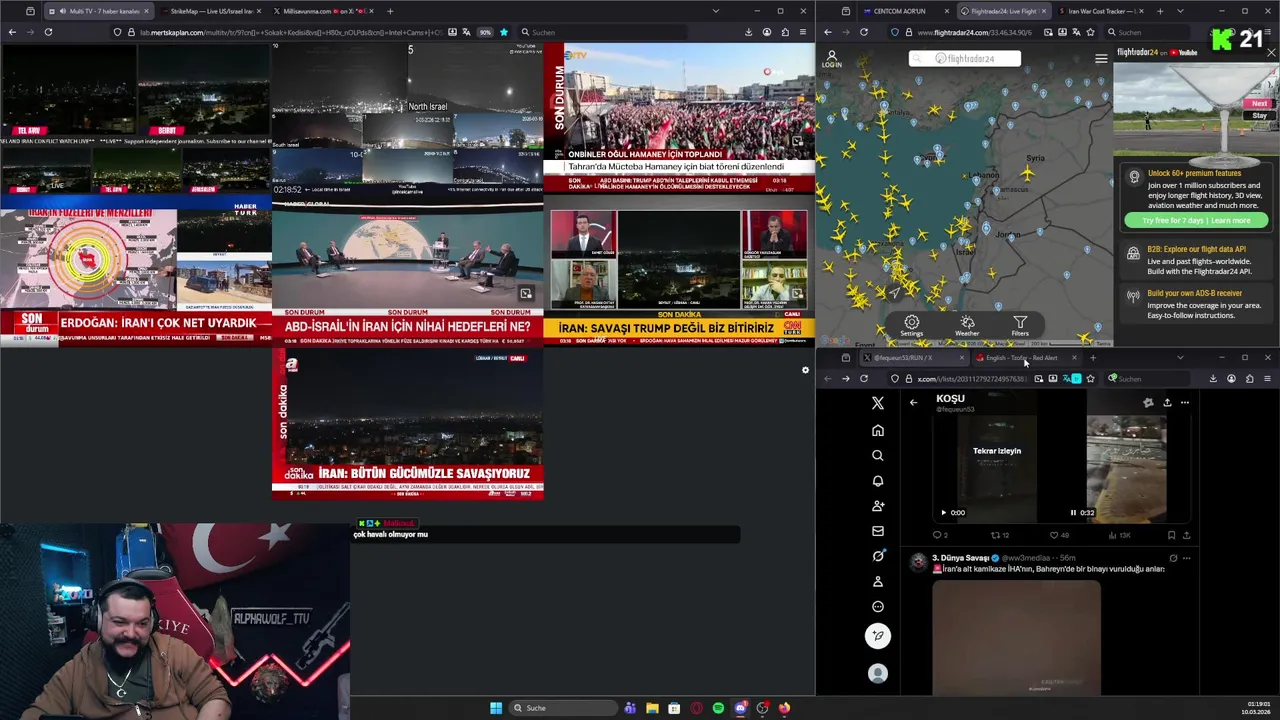
Task: Click the Flightradar24 search field
Action: coord(965,59)
